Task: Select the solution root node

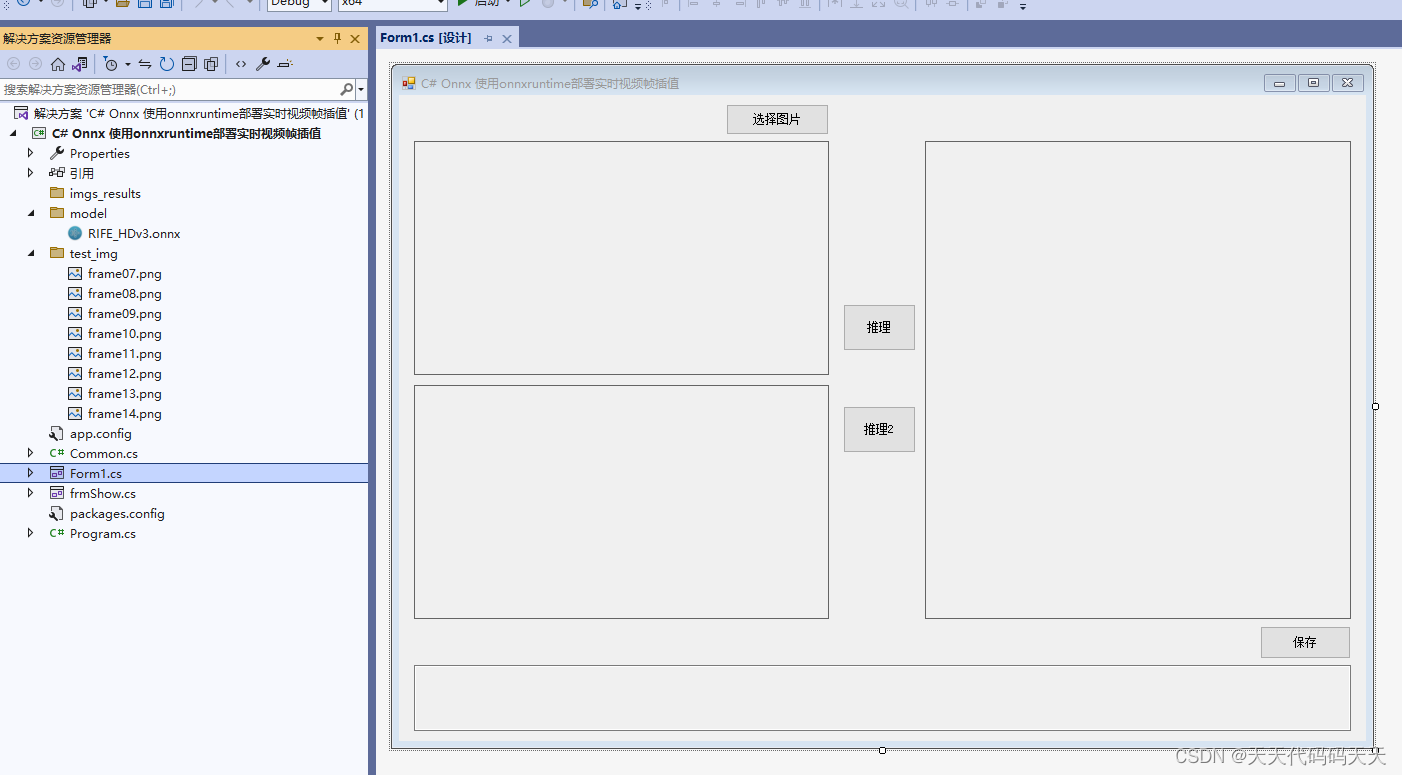Action: tap(190, 114)
